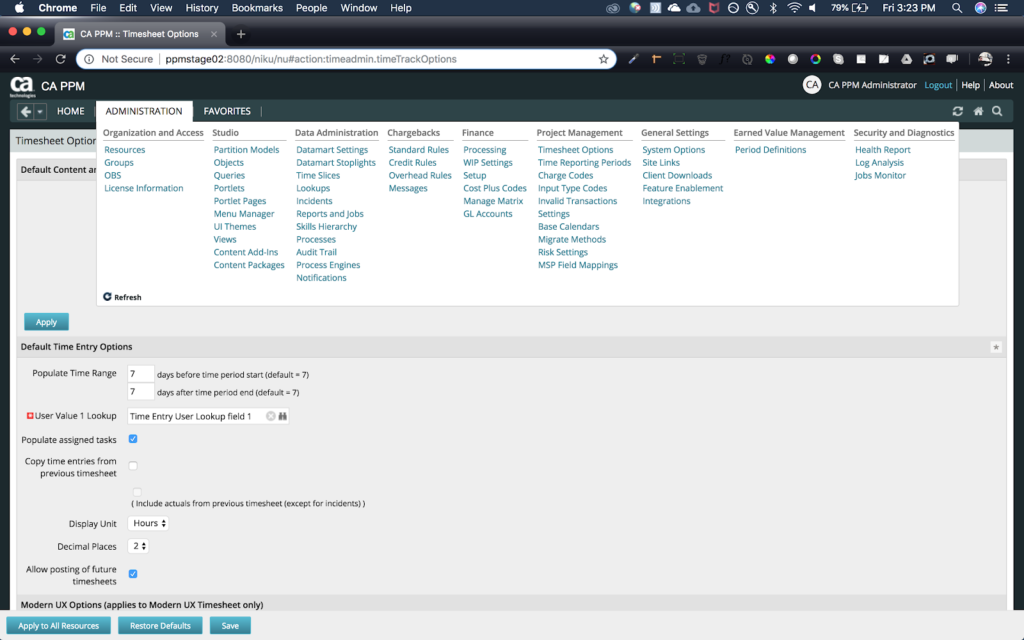Image resolution: width=1024 pixels, height=640 pixels.
Task: Enable Copy time entries from previous timesheet
Action: click(x=133, y=465)
